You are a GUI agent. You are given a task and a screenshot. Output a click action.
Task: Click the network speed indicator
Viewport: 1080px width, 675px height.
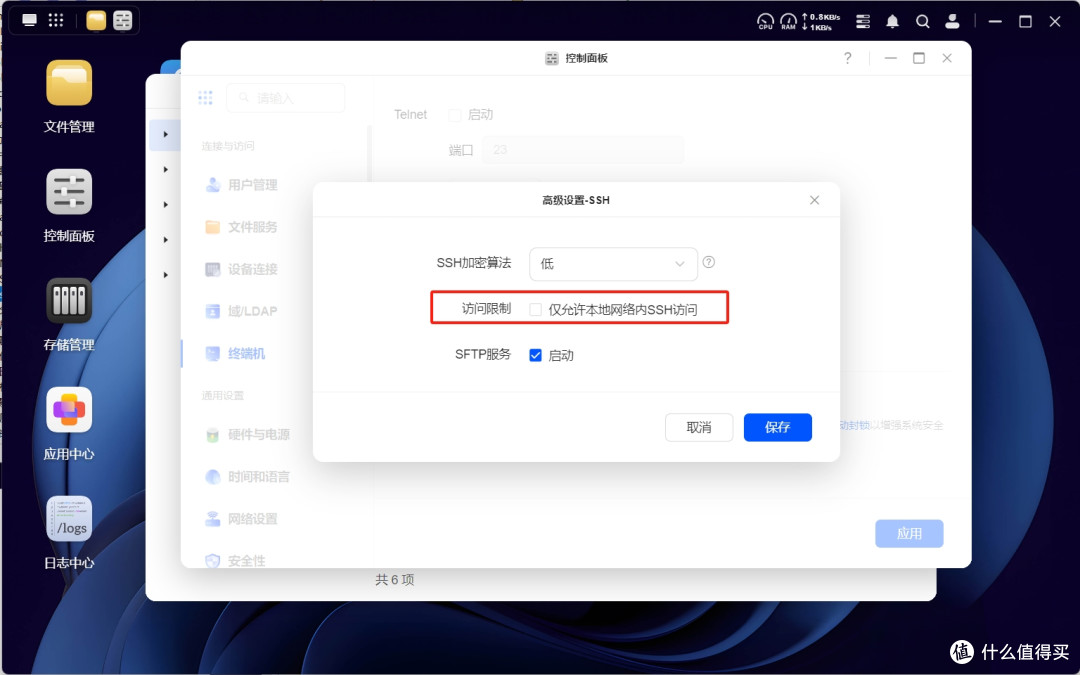tap(820, 21)
